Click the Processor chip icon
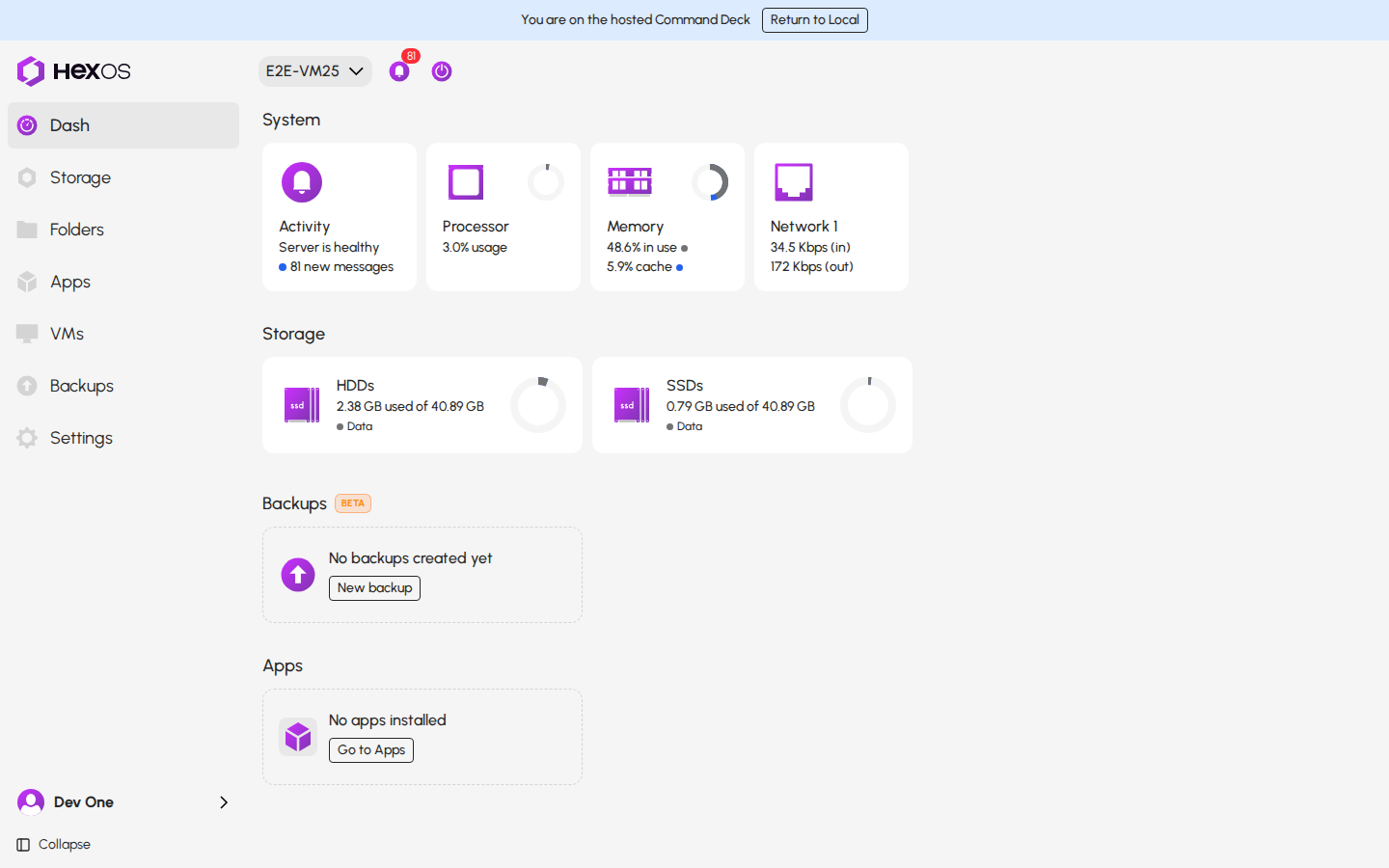The height and width of the screenshot is (868, 1389). click(466, 182)
